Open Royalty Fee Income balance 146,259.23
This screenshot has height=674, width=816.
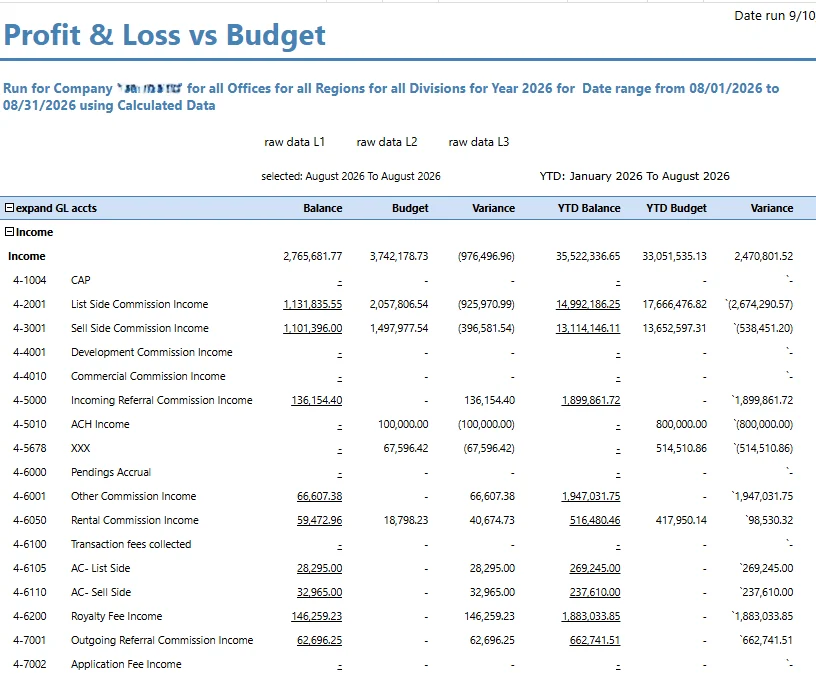(x=317, y=616)
